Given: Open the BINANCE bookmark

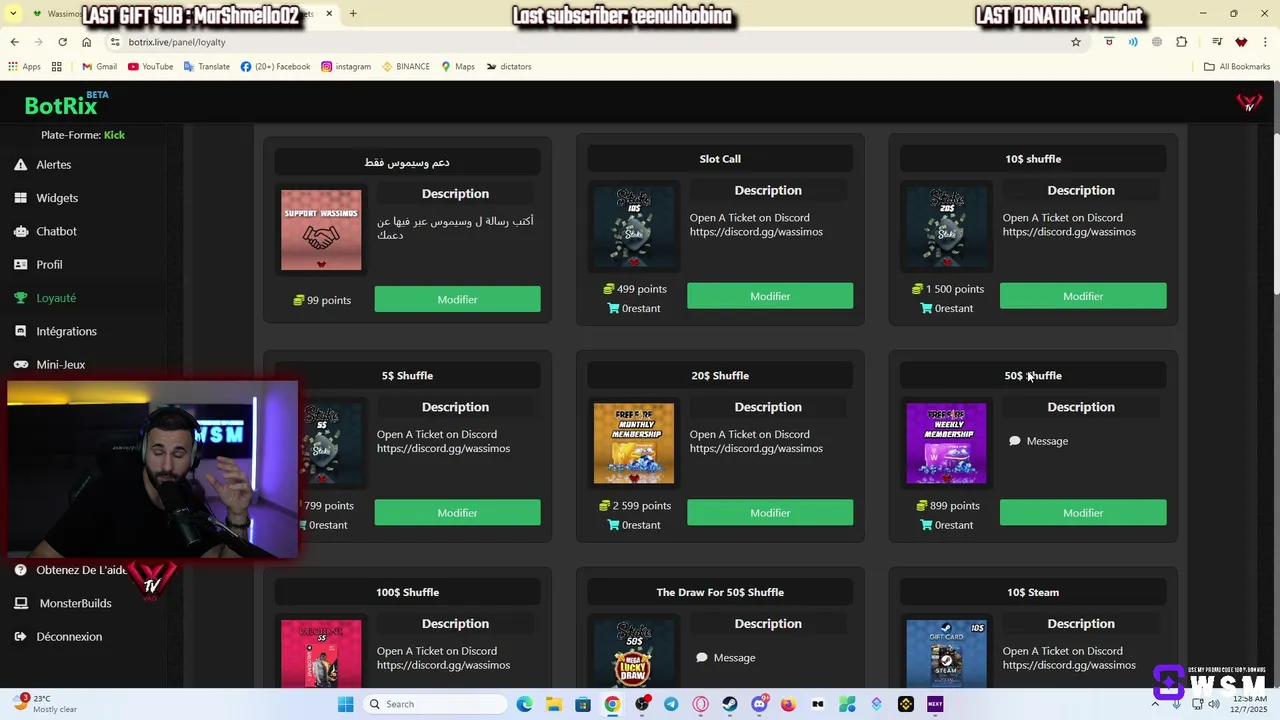Looking at the screenshot, I should tap(405, 67).
